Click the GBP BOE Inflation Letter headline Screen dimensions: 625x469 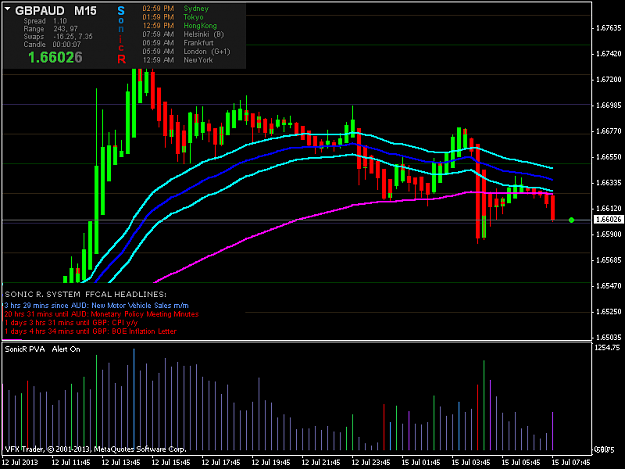coord(90,332)
